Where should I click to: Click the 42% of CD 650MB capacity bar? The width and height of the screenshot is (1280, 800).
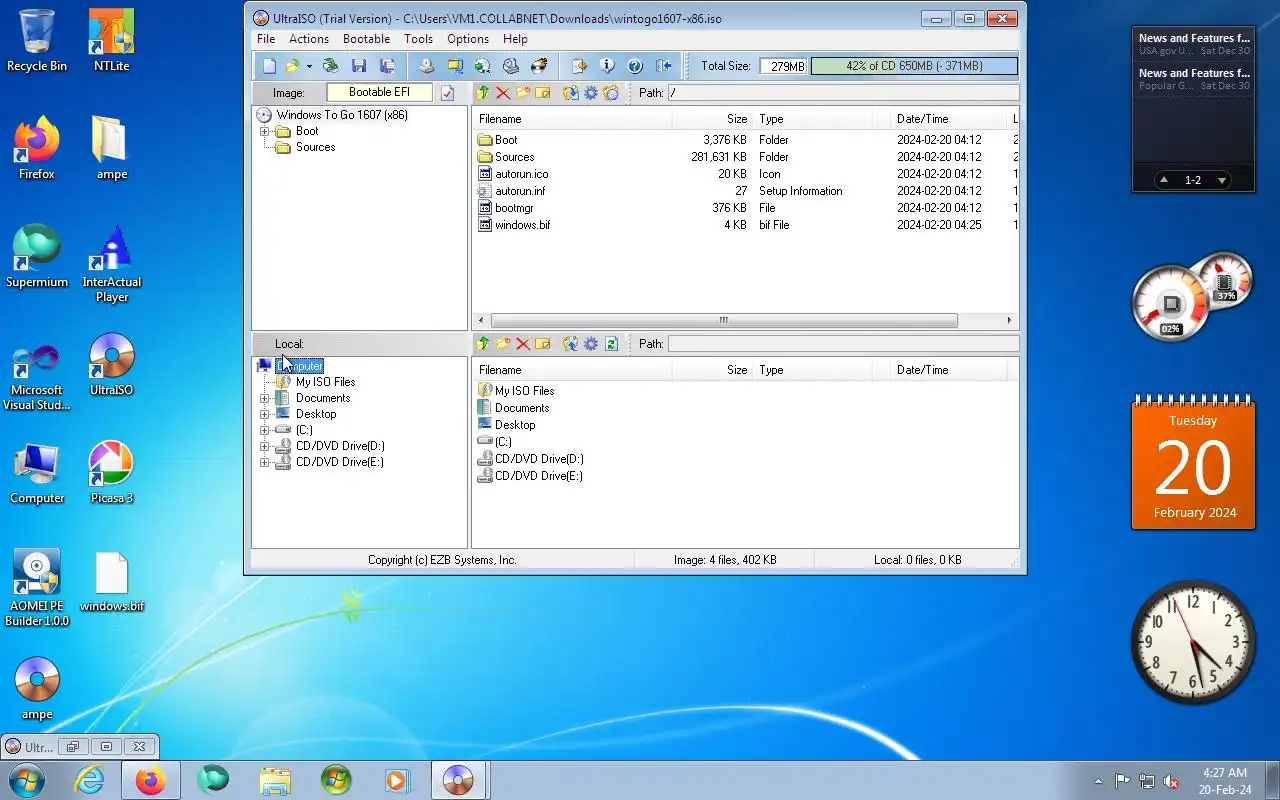point(914,66)
